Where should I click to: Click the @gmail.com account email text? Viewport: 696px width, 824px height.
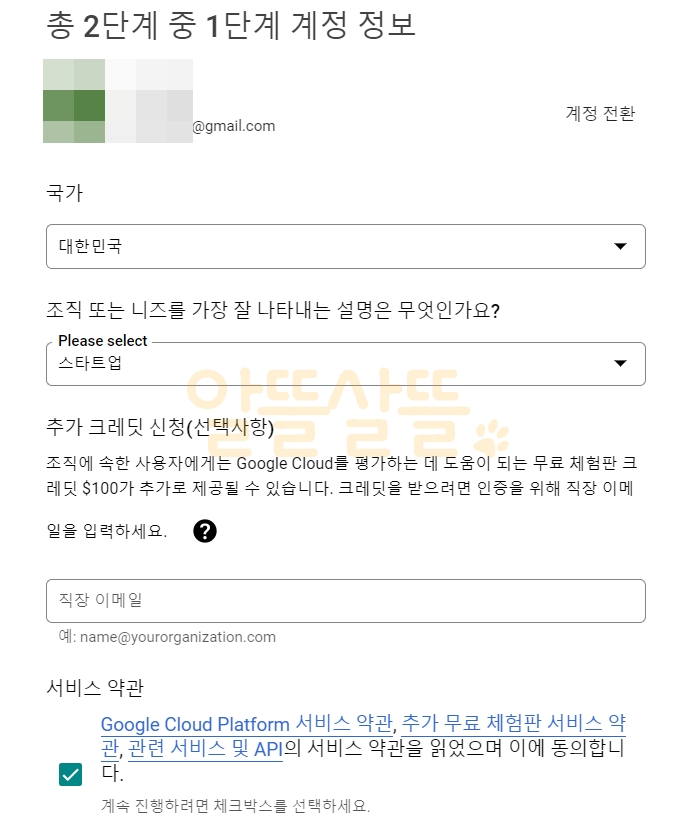[x=234, y=126]
